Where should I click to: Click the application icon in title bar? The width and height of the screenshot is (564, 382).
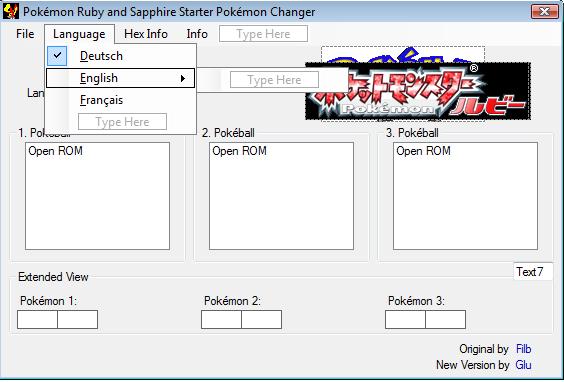click(x=10, y=12)
